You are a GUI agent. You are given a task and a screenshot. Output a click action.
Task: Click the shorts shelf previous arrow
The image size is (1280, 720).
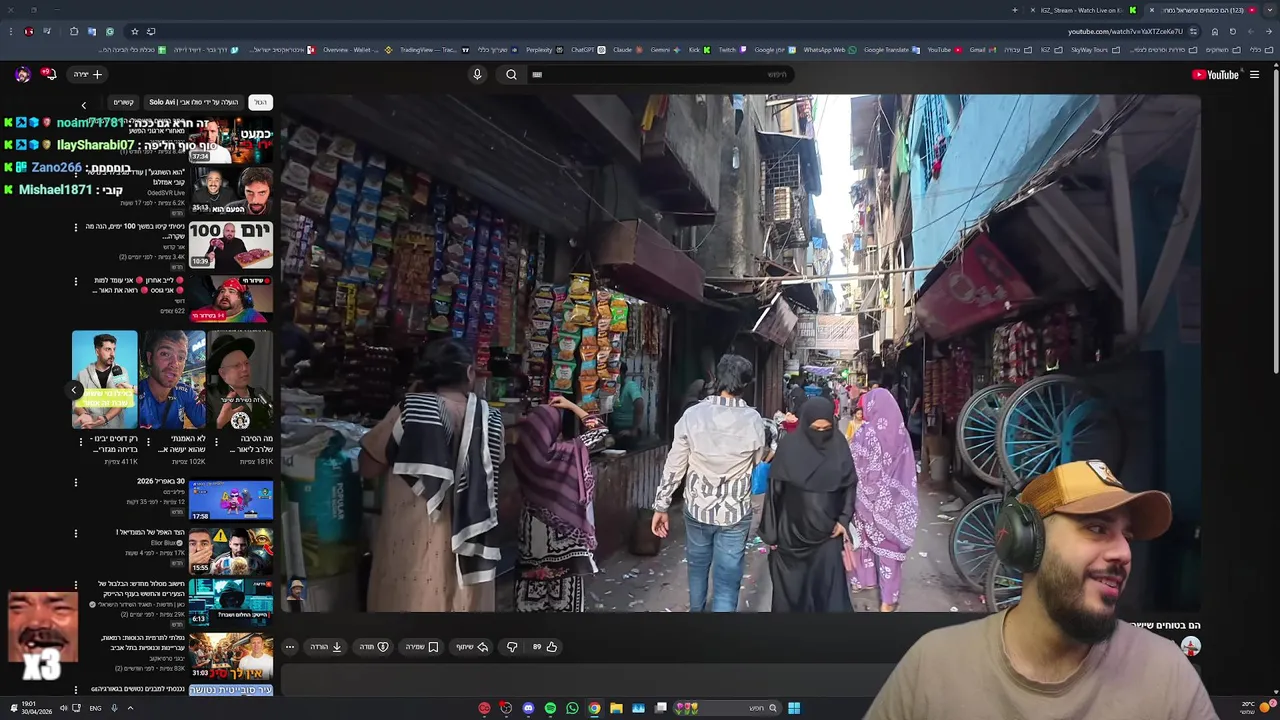[73, 390]
